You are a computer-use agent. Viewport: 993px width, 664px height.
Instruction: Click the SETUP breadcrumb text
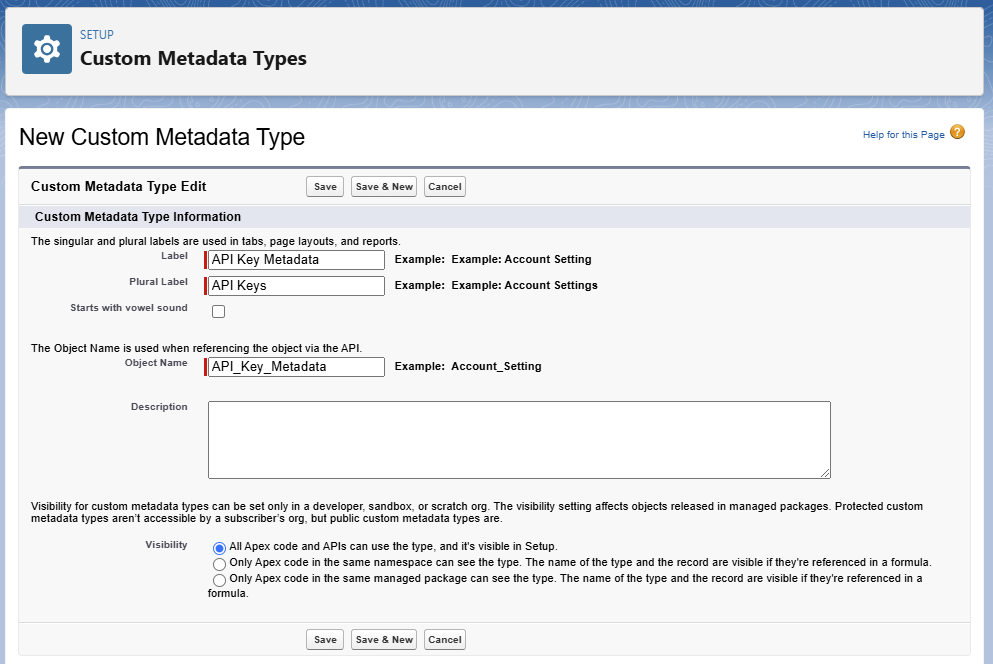(97, 35)
